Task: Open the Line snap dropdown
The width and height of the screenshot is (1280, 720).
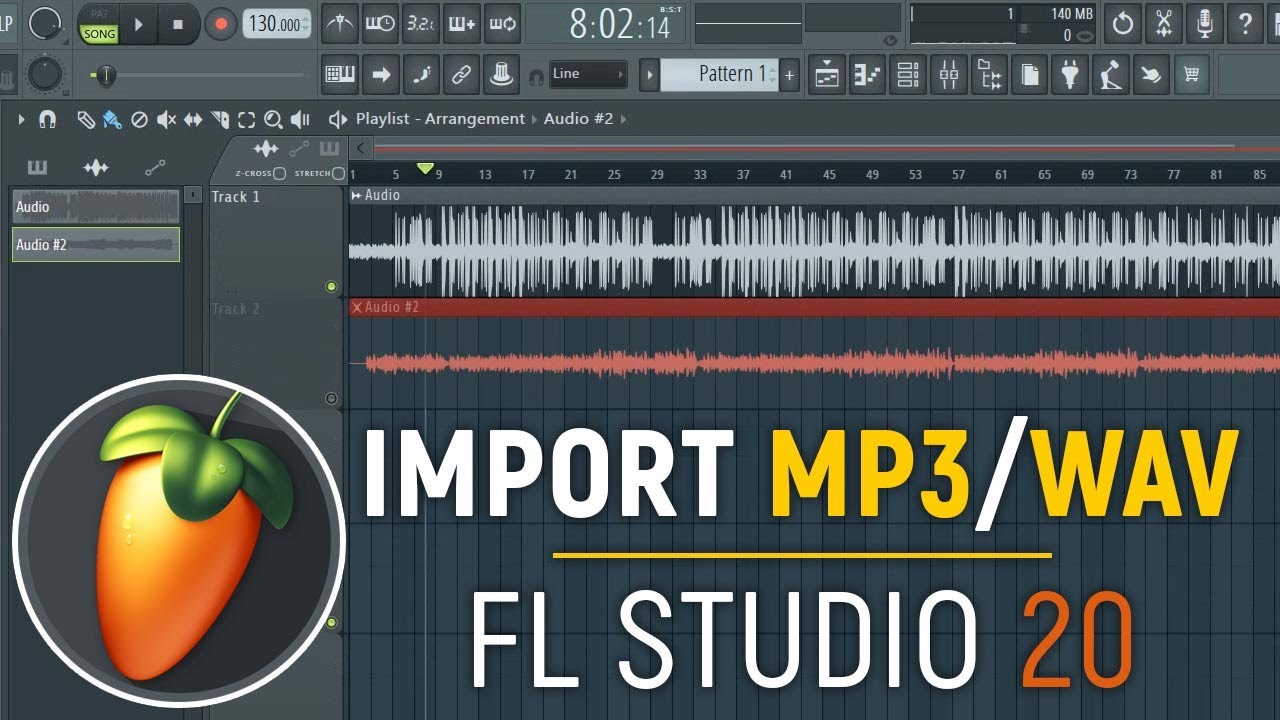Action: point(588,74)
